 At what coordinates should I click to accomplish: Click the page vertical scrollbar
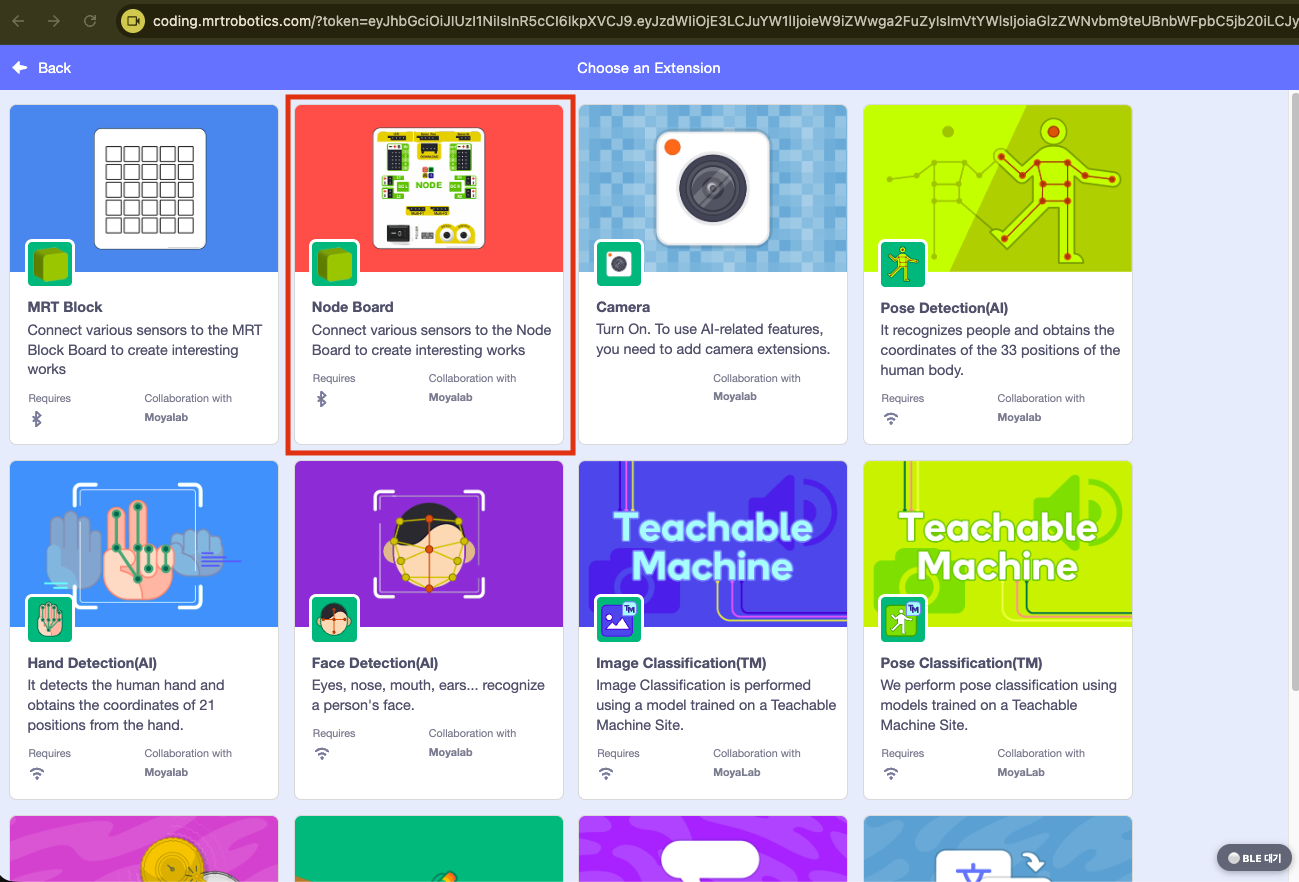click(x=1294, y=390)
